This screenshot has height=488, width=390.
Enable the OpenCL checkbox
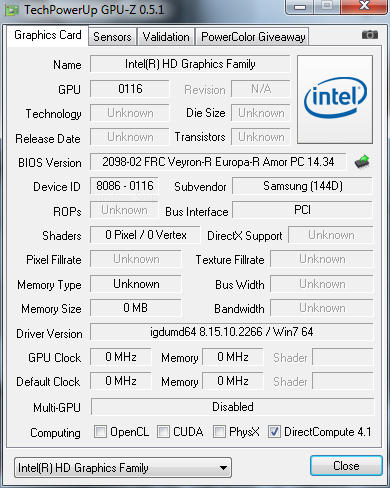(x=100, y=432)
